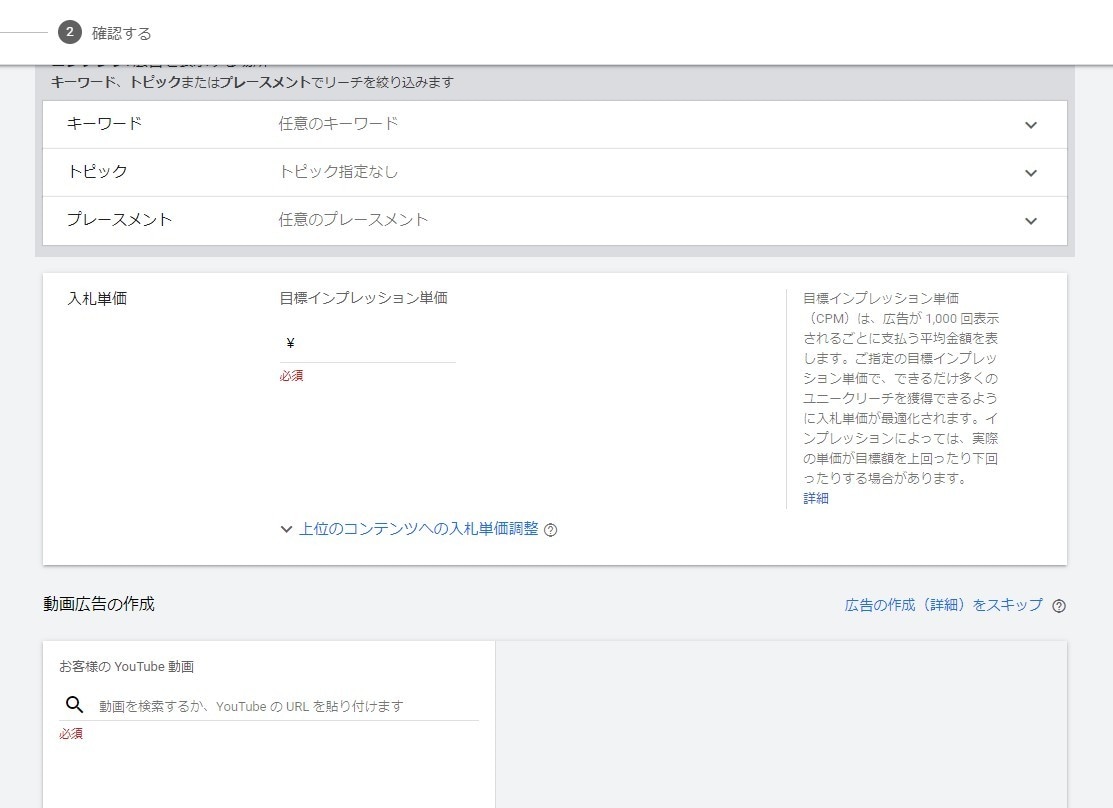Click the リーチを絞り込みます description line

pos(252,82)
